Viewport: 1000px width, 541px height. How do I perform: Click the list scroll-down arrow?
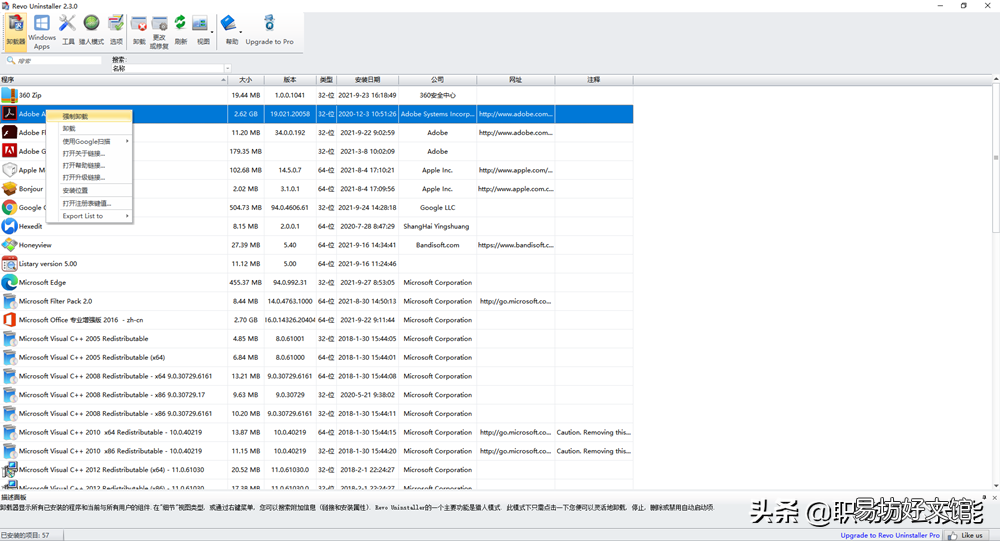996,485
